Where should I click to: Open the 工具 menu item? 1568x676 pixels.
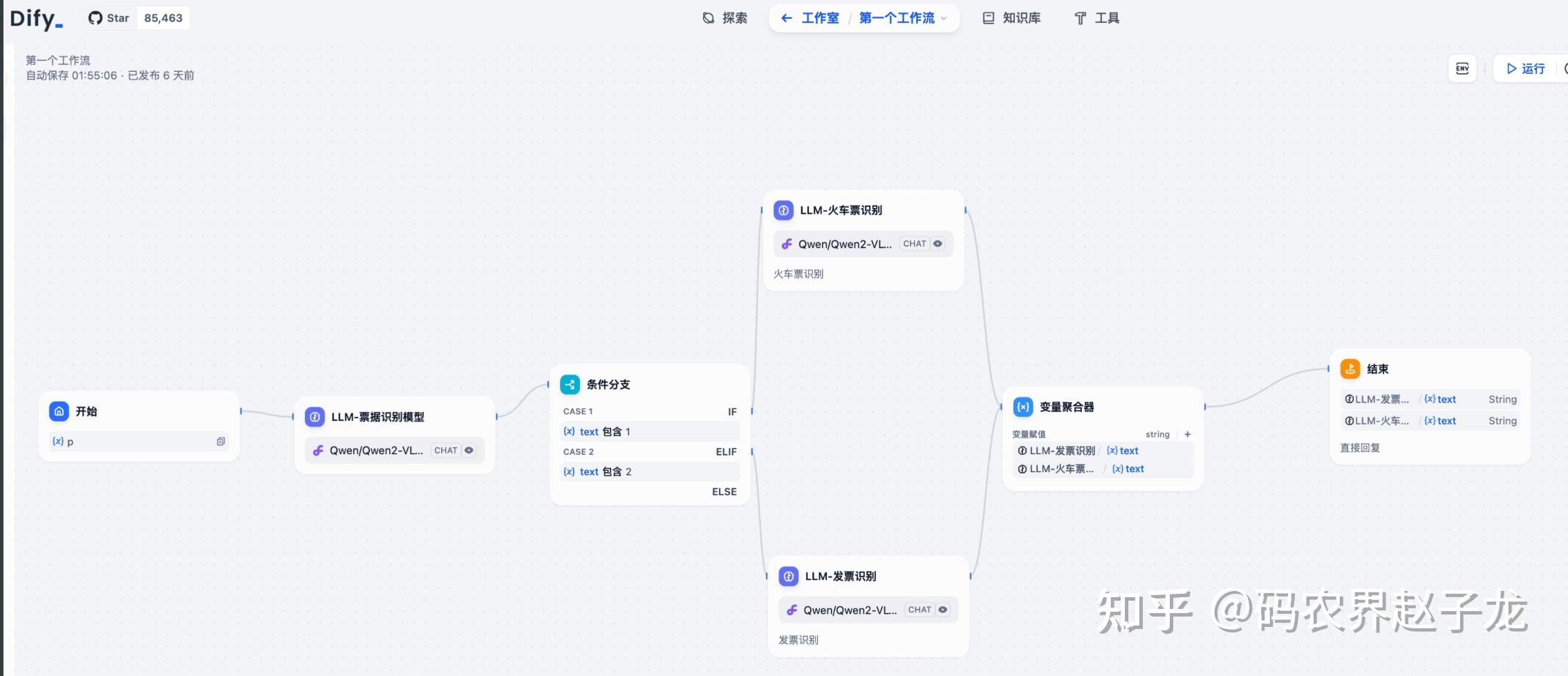1098,18
